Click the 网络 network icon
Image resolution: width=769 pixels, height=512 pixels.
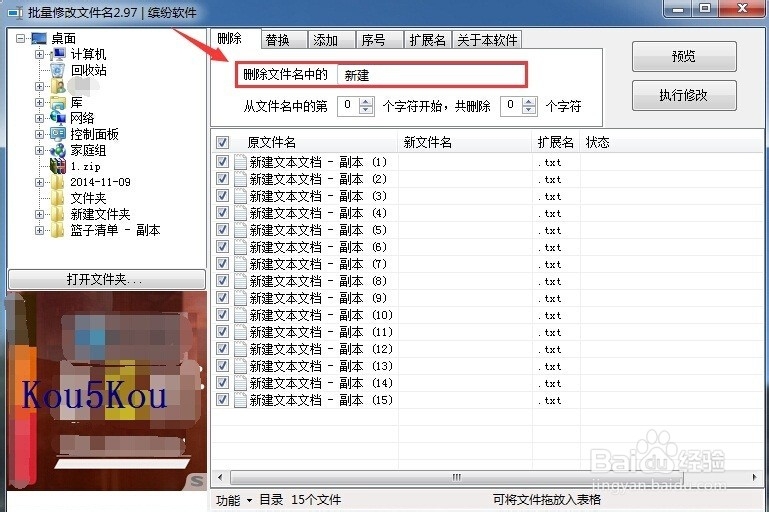pos(58,118)
